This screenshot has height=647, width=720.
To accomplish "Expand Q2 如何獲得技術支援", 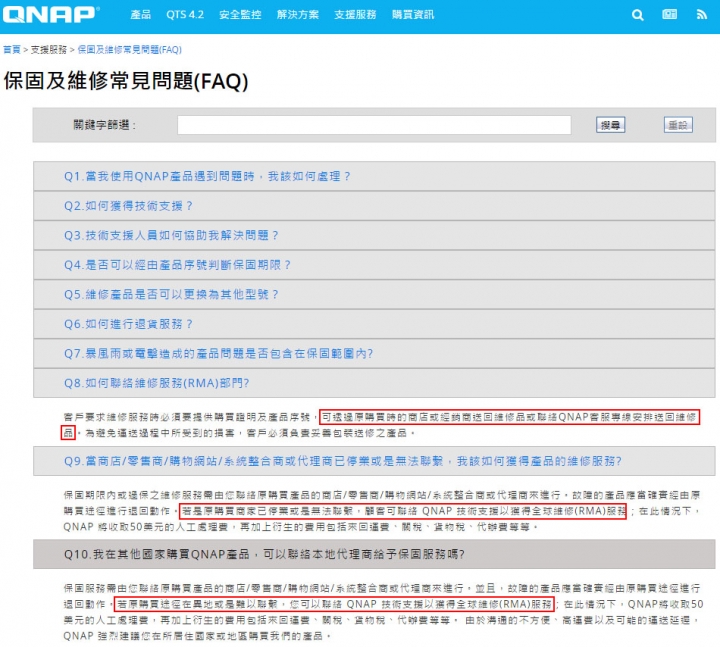I will [374, 206].
